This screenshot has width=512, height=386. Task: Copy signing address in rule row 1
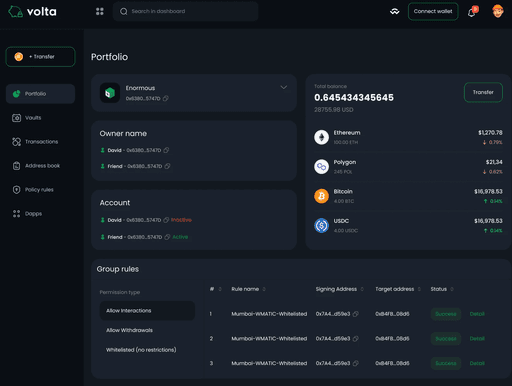[x=356, y=314]
